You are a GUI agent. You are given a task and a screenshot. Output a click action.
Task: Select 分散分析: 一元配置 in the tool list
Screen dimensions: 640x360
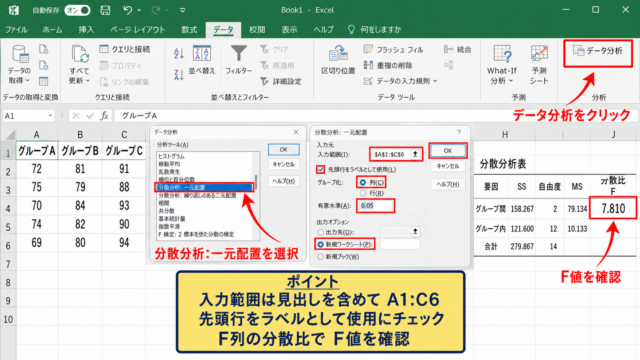(x=204, y=187)
